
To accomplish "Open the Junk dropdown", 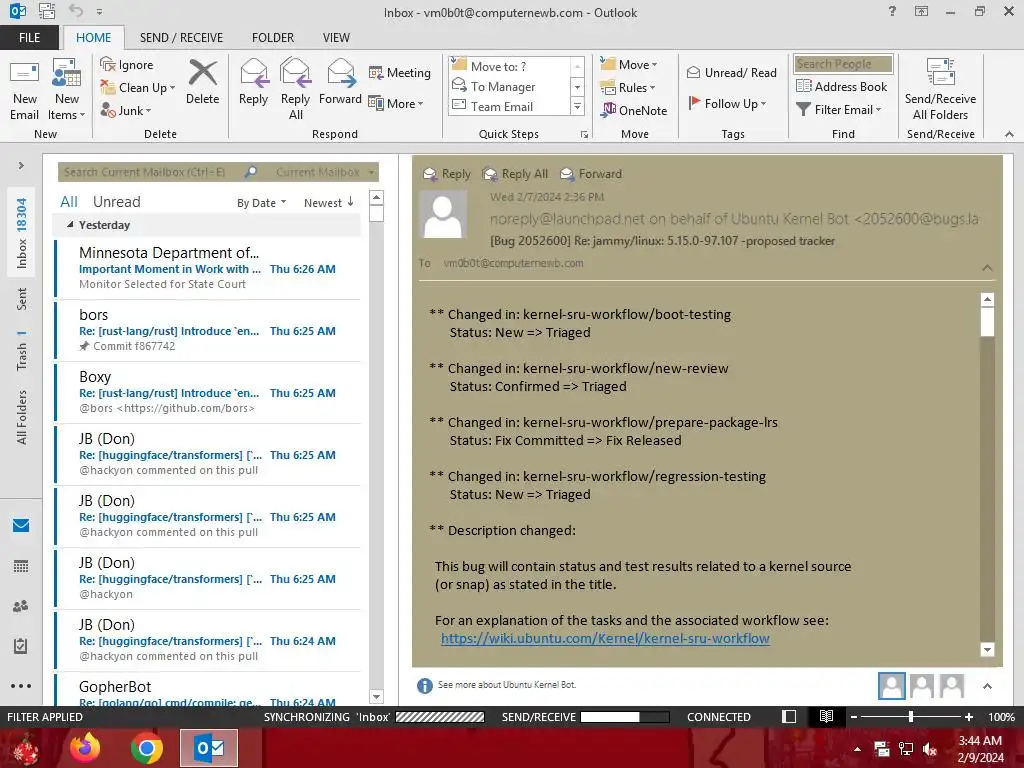I will pyautogui.click(x=126, y=110).
